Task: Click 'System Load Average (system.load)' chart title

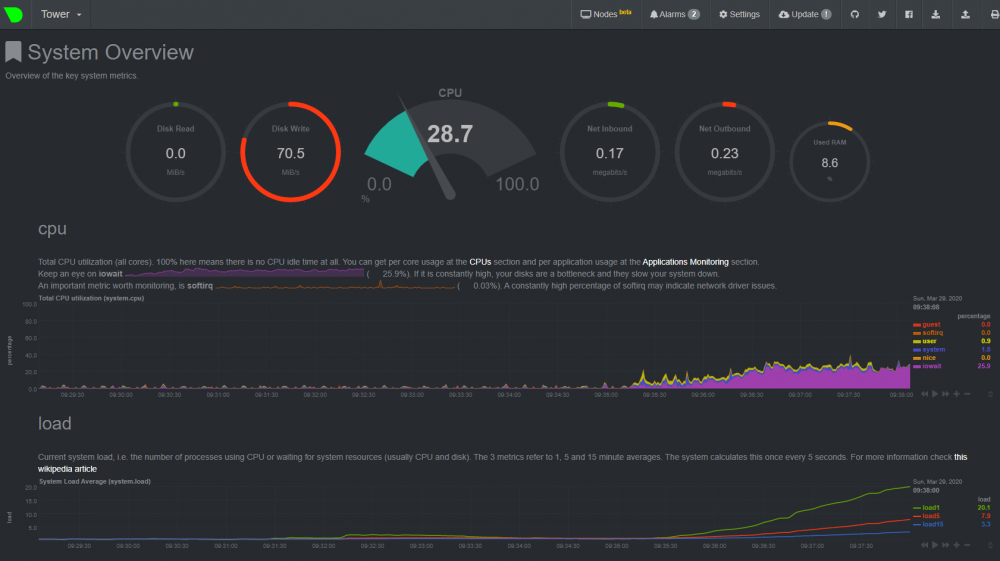Action: 94,481
